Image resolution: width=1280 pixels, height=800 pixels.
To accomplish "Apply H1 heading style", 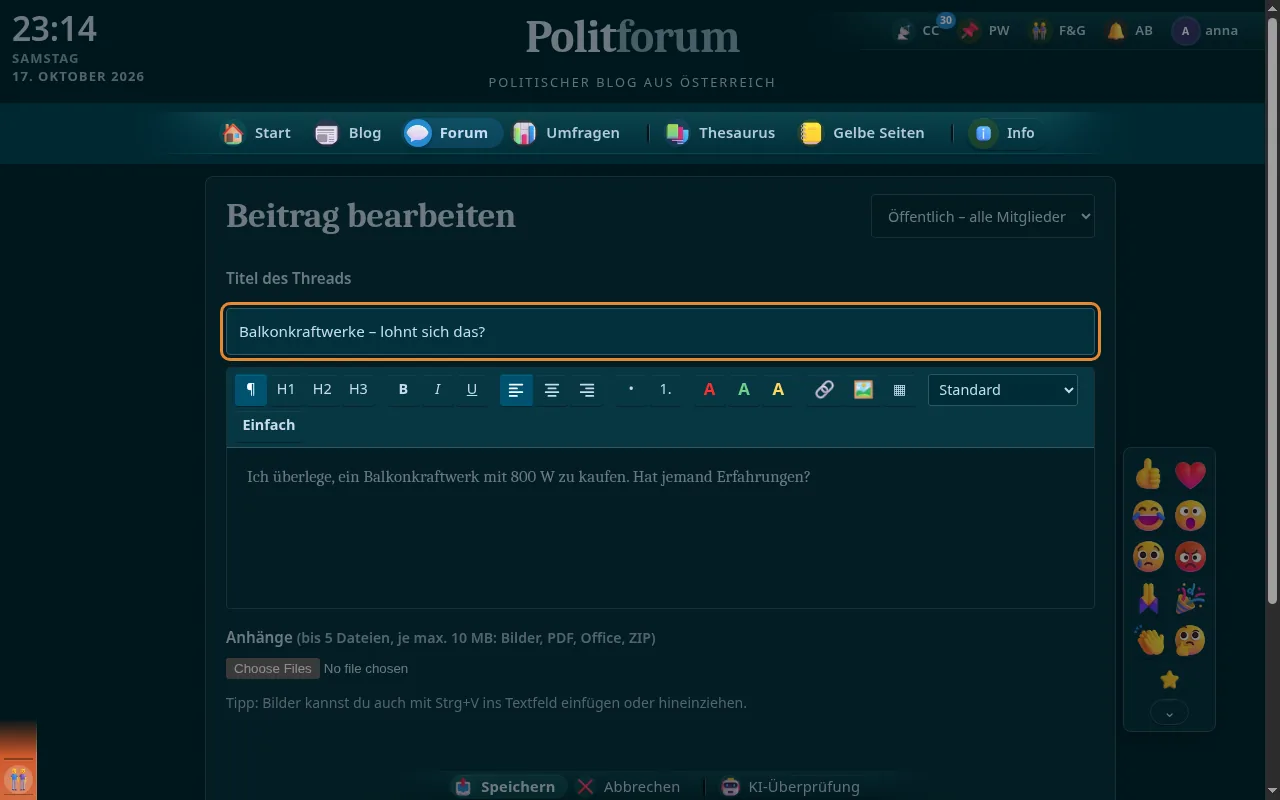I will [286, 390].
